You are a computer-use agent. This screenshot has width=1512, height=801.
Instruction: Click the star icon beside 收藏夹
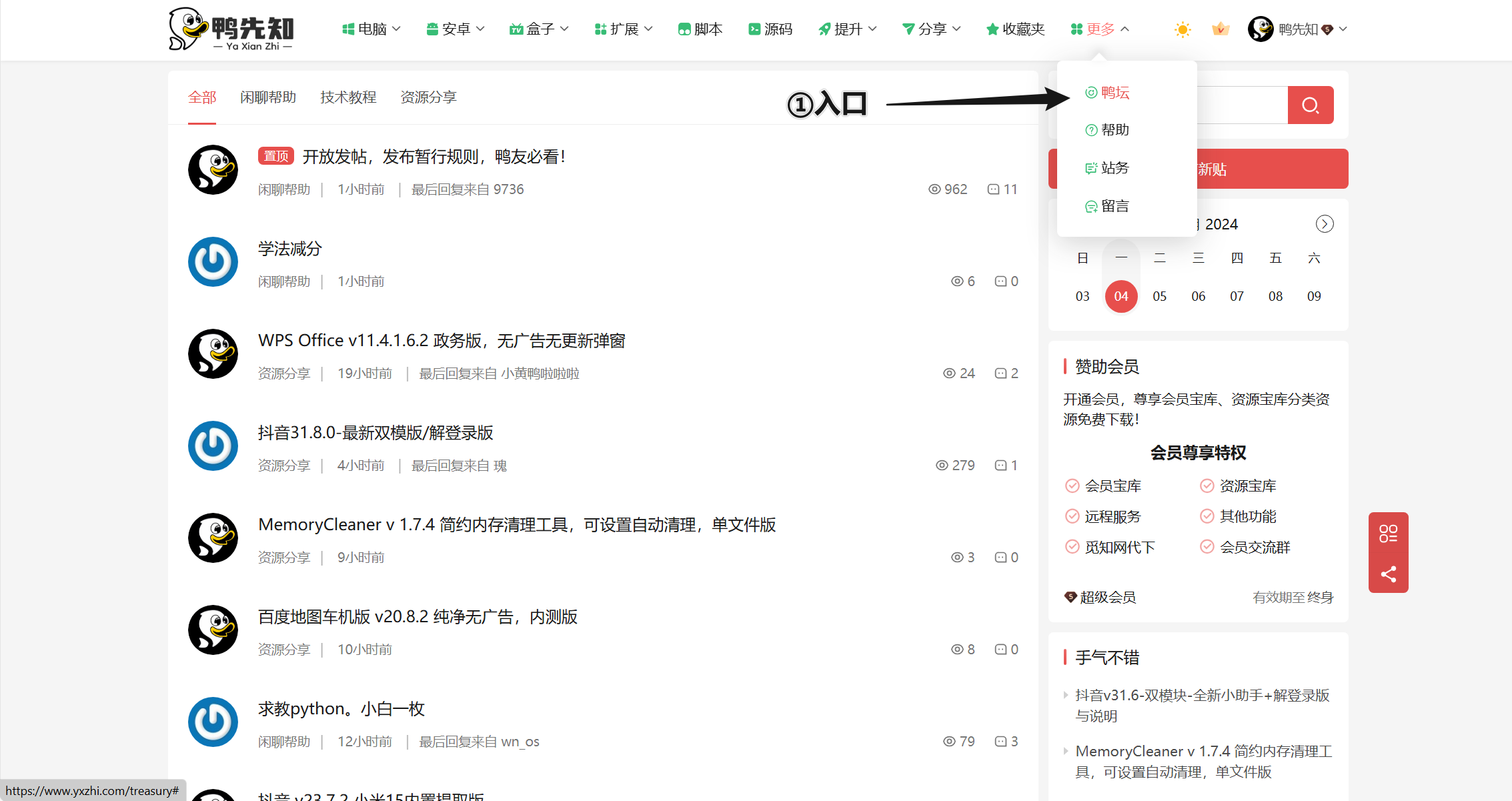pos(992,29)
